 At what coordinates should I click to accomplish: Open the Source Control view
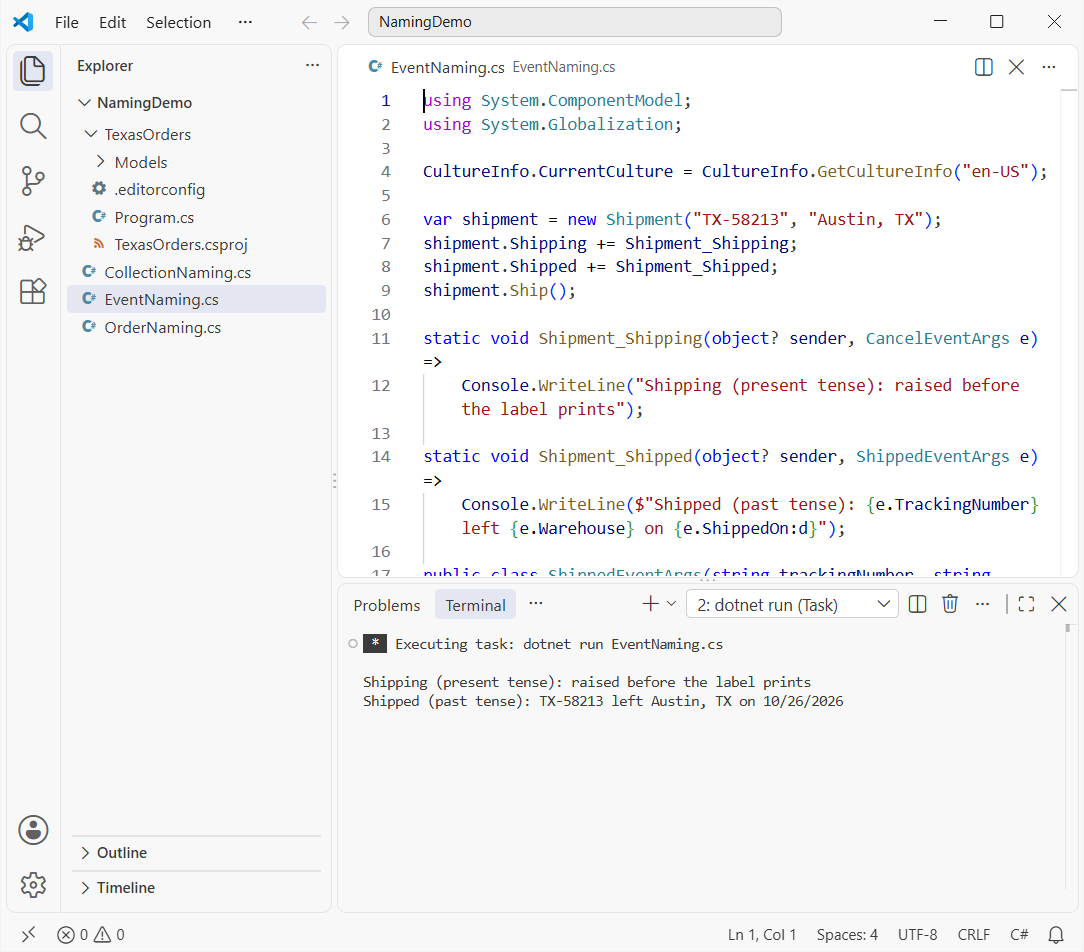point(32,181)
